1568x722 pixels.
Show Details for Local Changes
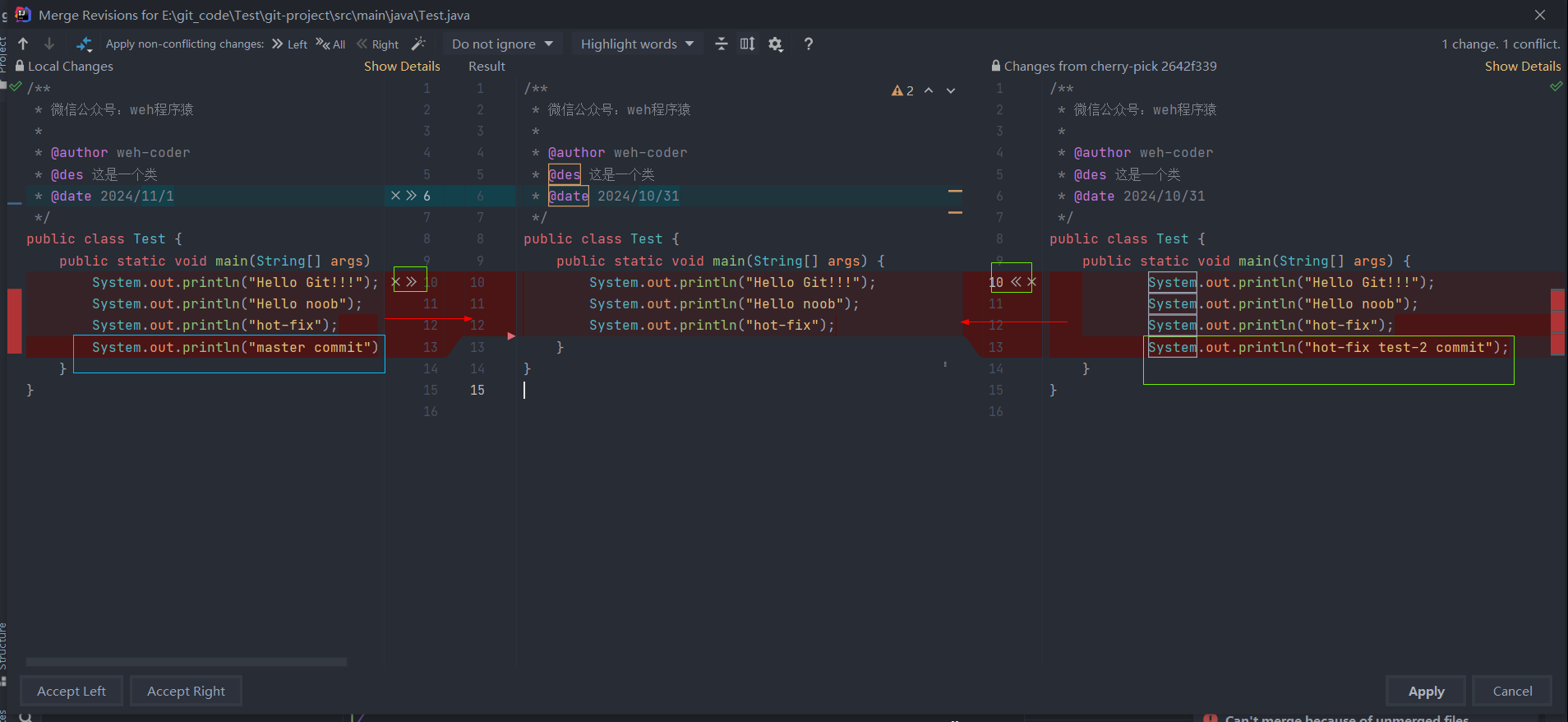pos(402,67)
